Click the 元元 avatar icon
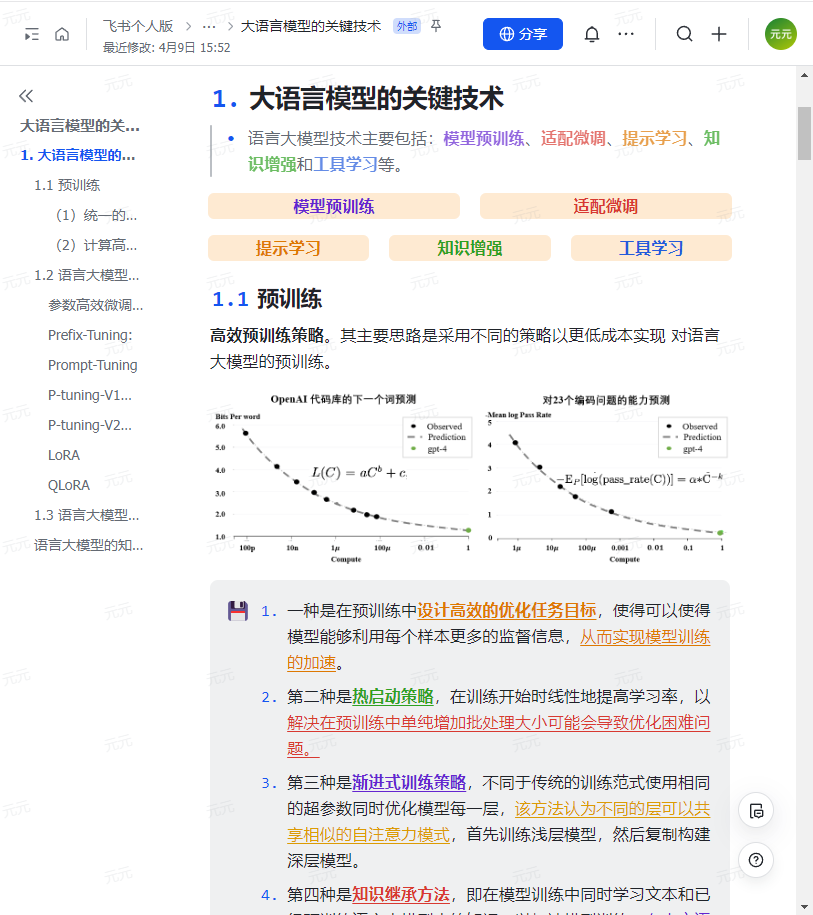This screenshot has height=915, width=813. [781, 33]
